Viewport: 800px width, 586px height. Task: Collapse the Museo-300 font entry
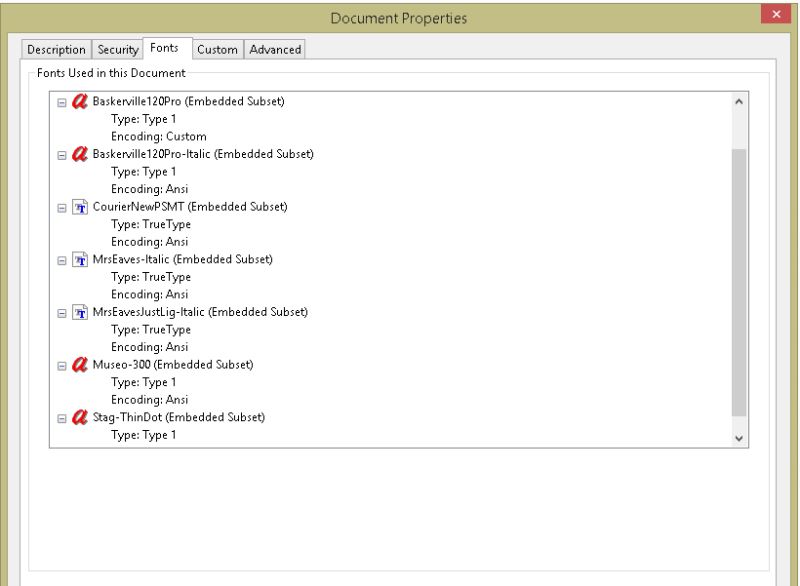click(x=62, y=366)
